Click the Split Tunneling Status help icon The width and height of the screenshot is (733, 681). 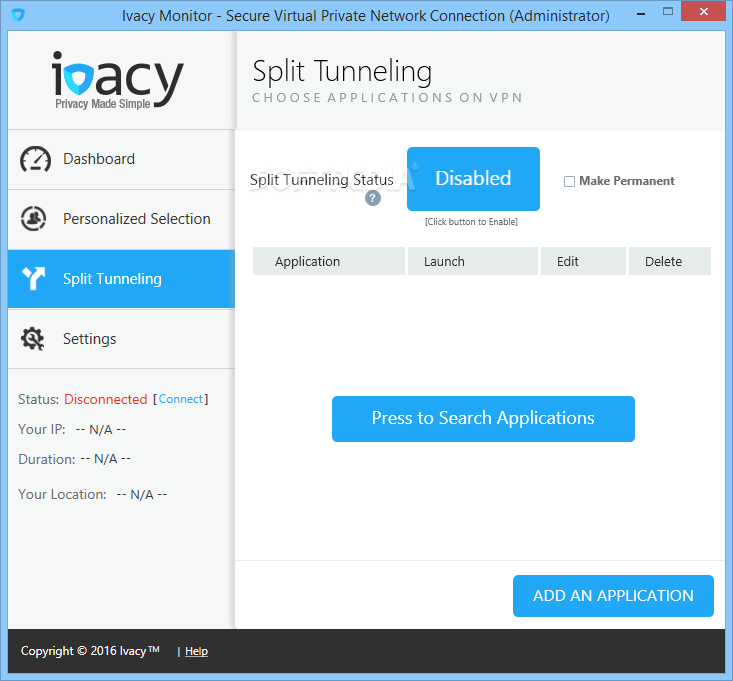click(373, 198)
